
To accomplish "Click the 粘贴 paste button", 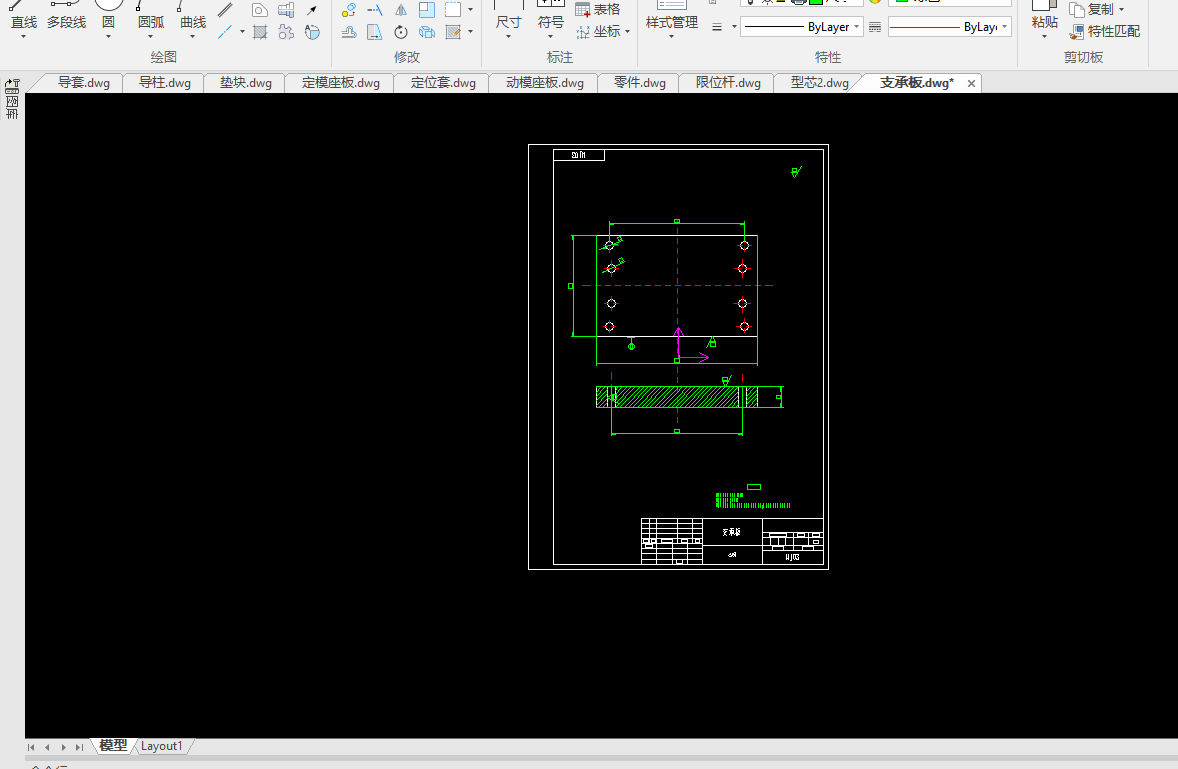I will tap(1044, 21).
